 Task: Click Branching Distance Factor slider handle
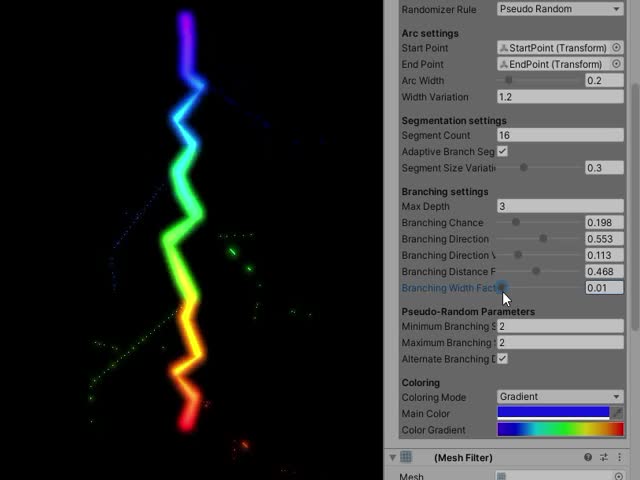536,271
